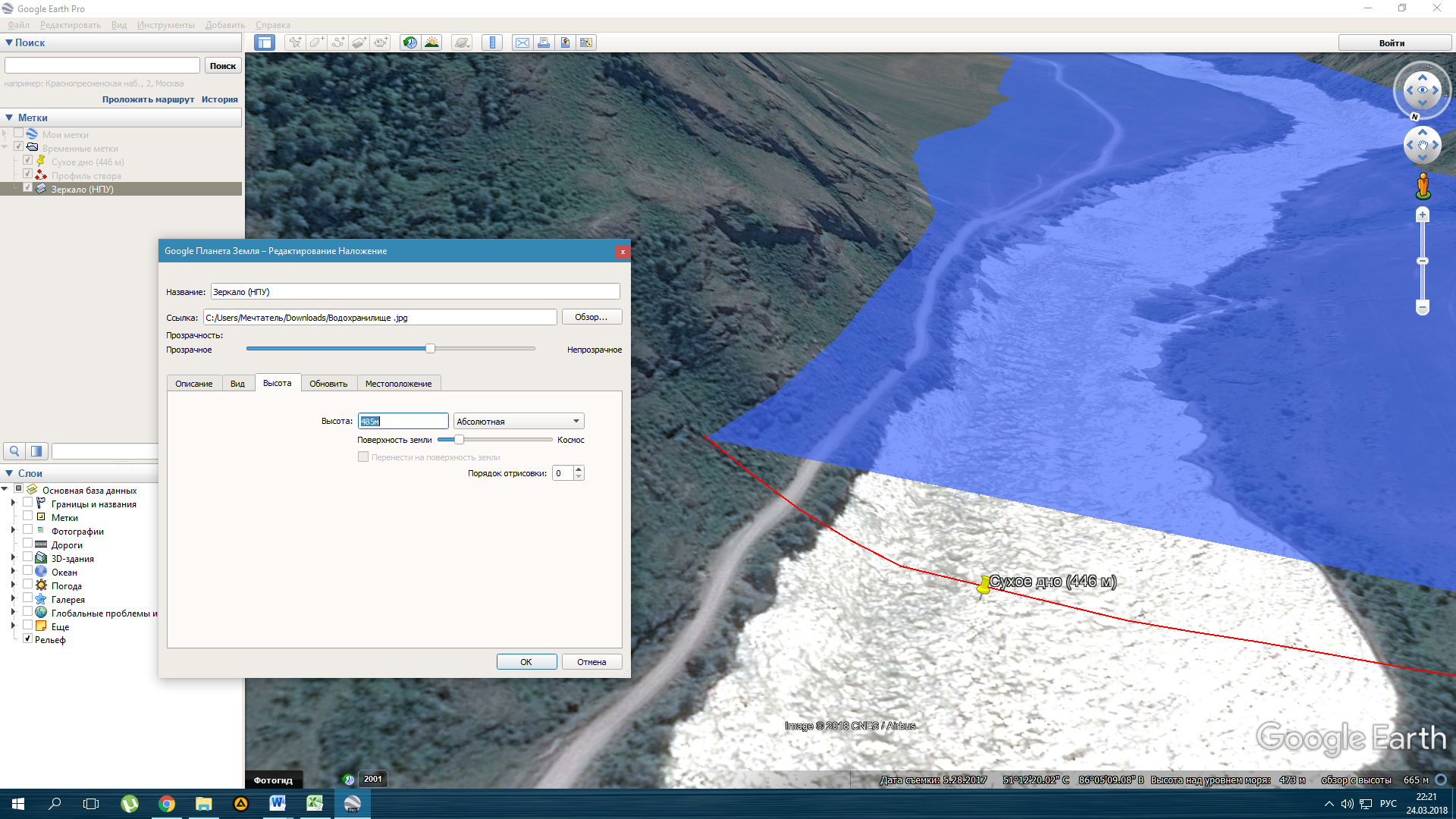Image resolution: width=1456 pixels, height=819 pixels.
Task: Uncheck Зеркало (НПУ) overlay checkbox
Action: pos(28,188)
